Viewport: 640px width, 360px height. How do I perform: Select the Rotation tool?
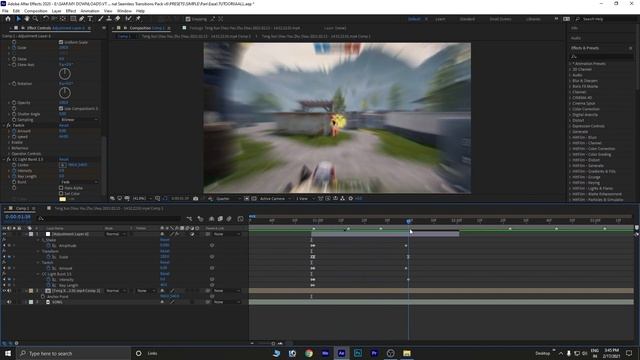point(46,19)
